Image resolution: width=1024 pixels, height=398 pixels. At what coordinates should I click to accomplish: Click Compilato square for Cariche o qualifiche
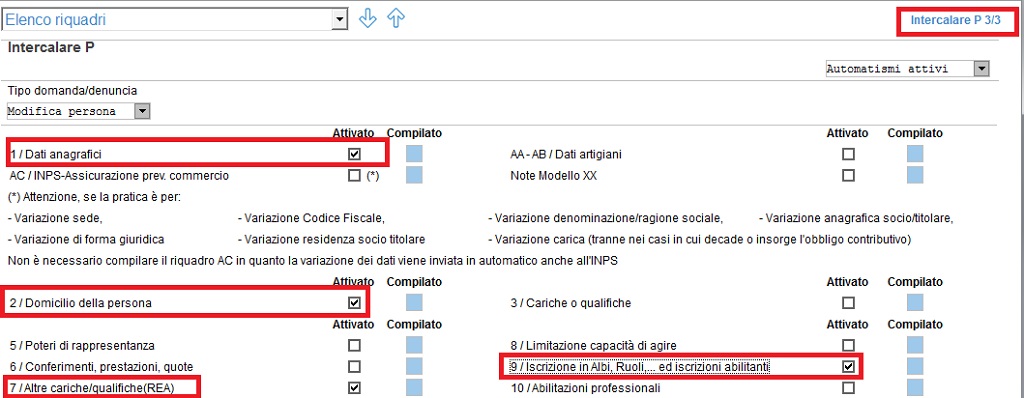[915, 303]
